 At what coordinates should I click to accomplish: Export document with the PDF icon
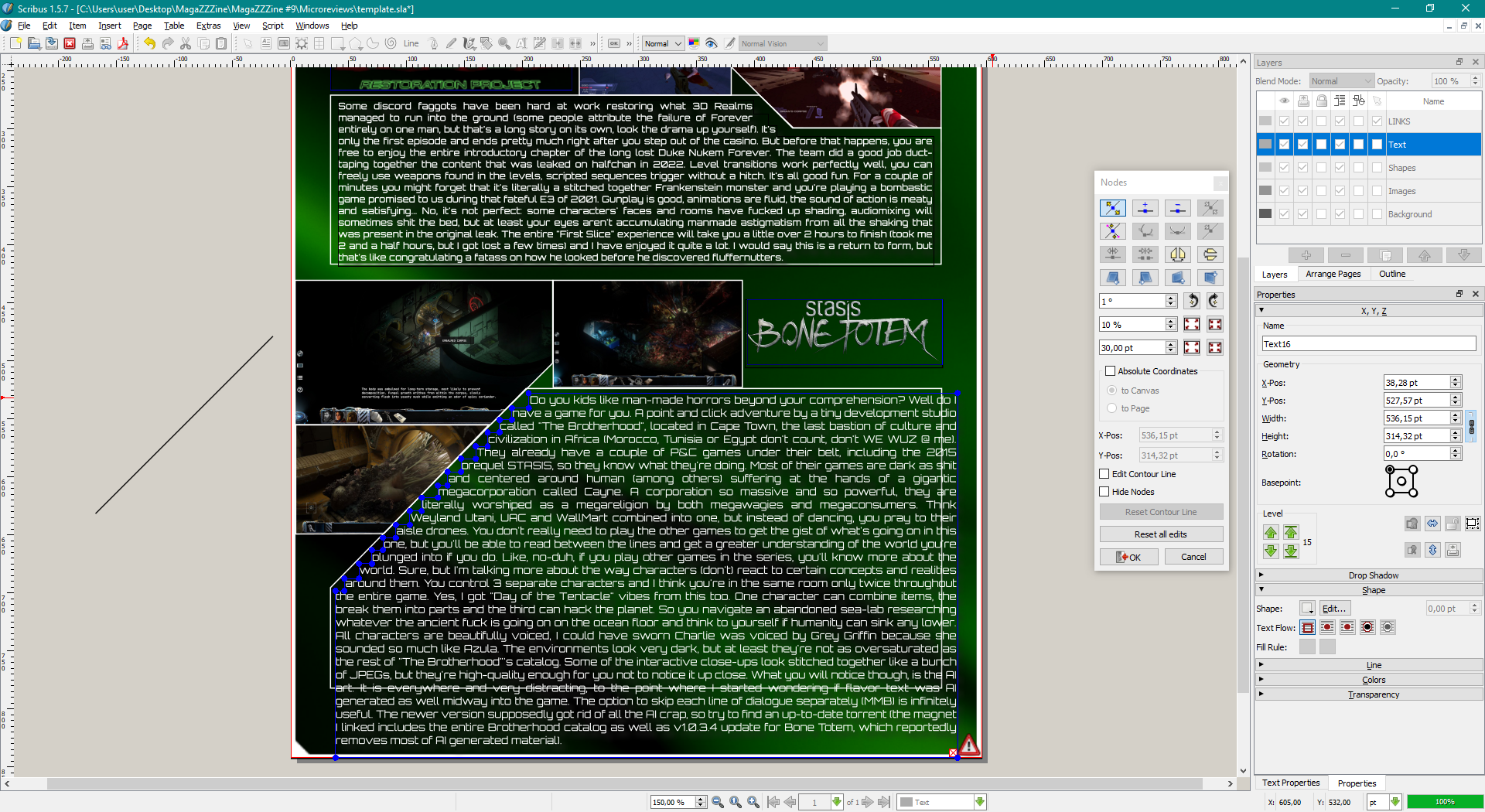click(123, 43)
